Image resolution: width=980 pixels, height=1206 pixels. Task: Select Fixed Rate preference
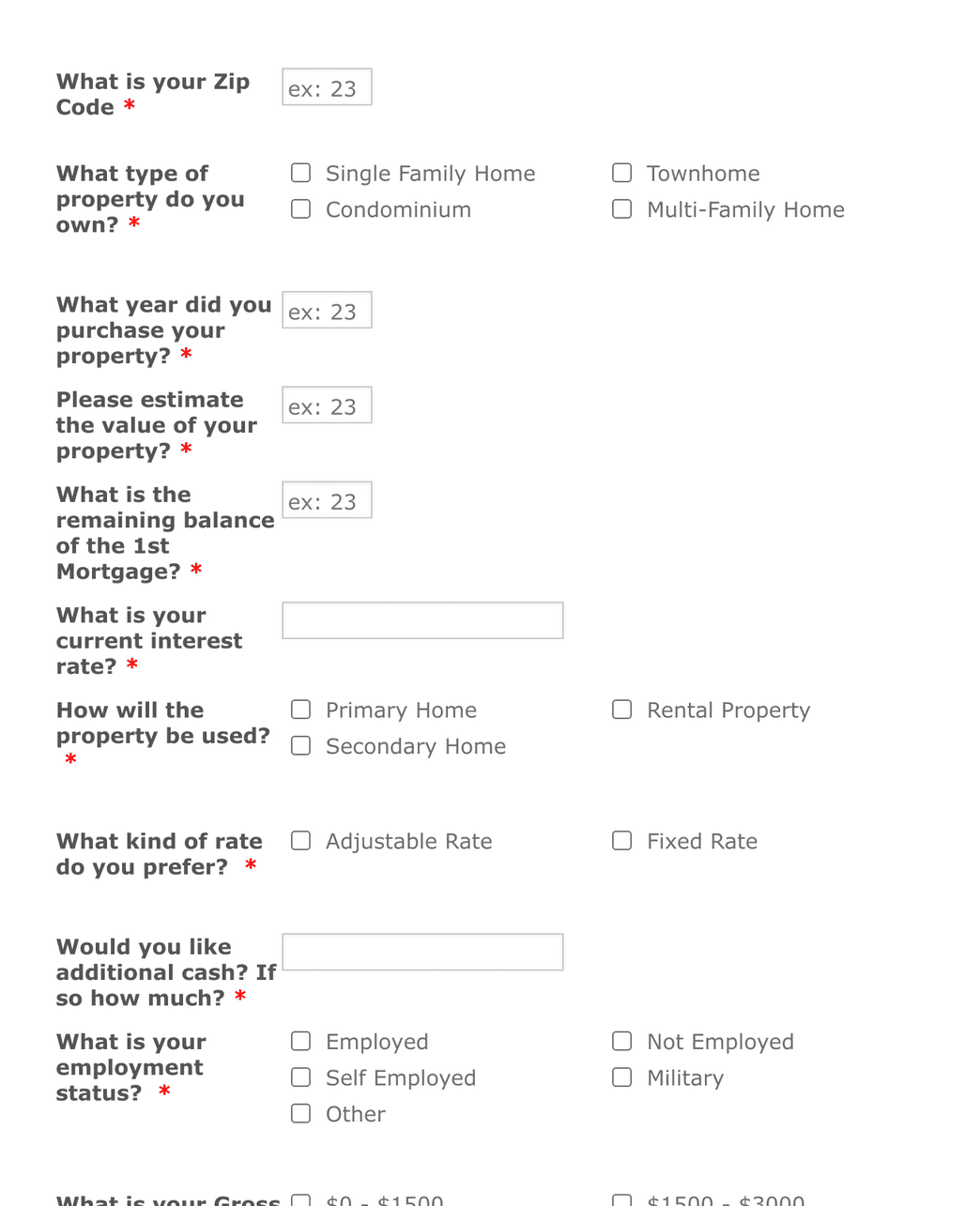pyautogui.click(x=621, y=840)
